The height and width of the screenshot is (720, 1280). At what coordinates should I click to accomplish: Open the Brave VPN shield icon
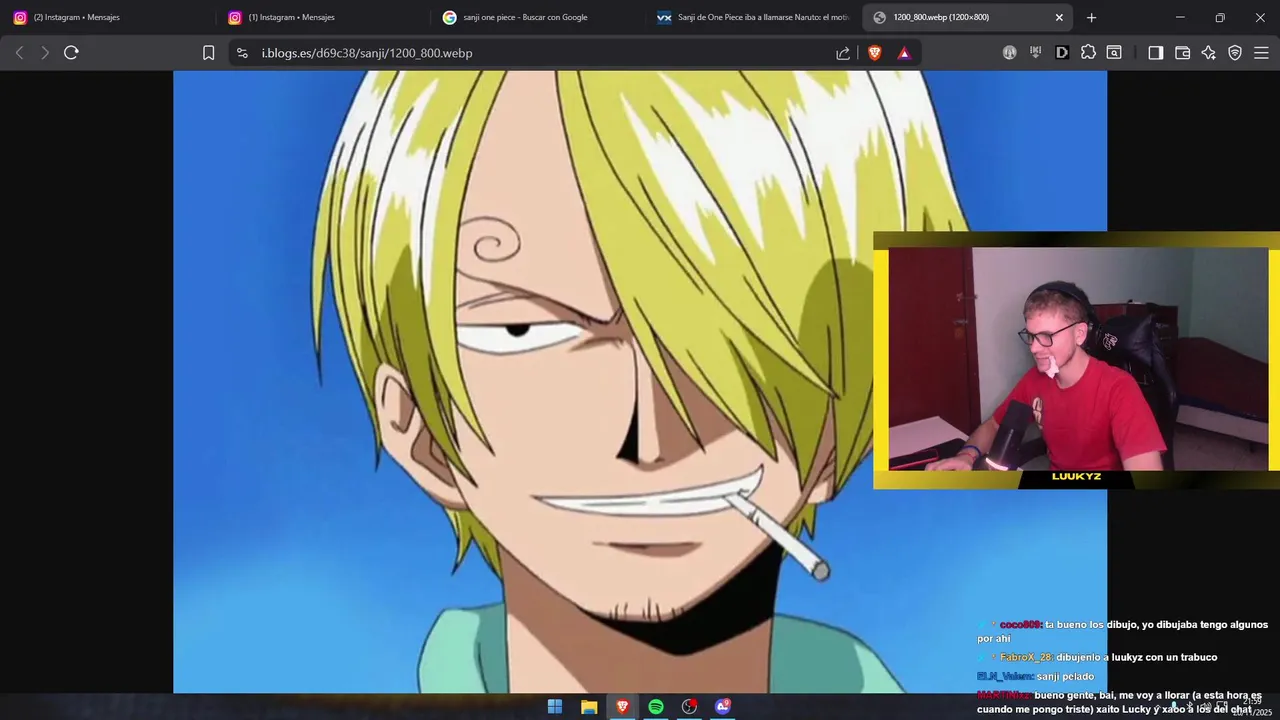click(1235, 53)
